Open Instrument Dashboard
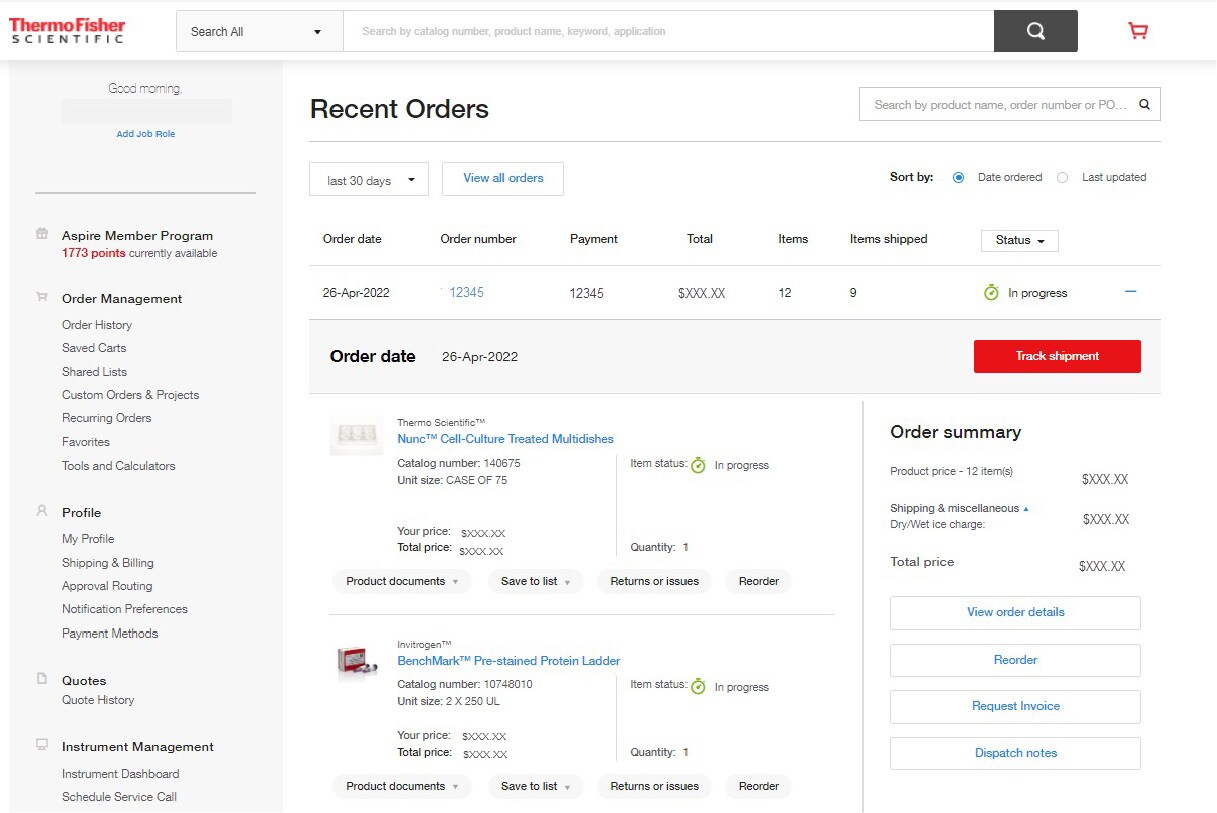This screenshot has height=813, width=1217. 120,773
